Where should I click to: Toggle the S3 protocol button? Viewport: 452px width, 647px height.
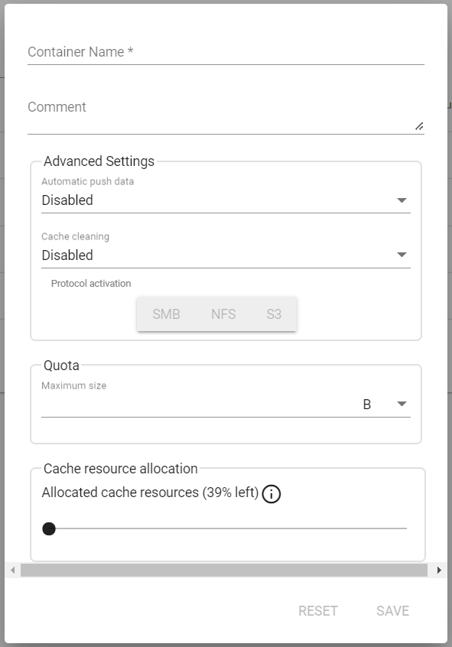tap(274, 314)
